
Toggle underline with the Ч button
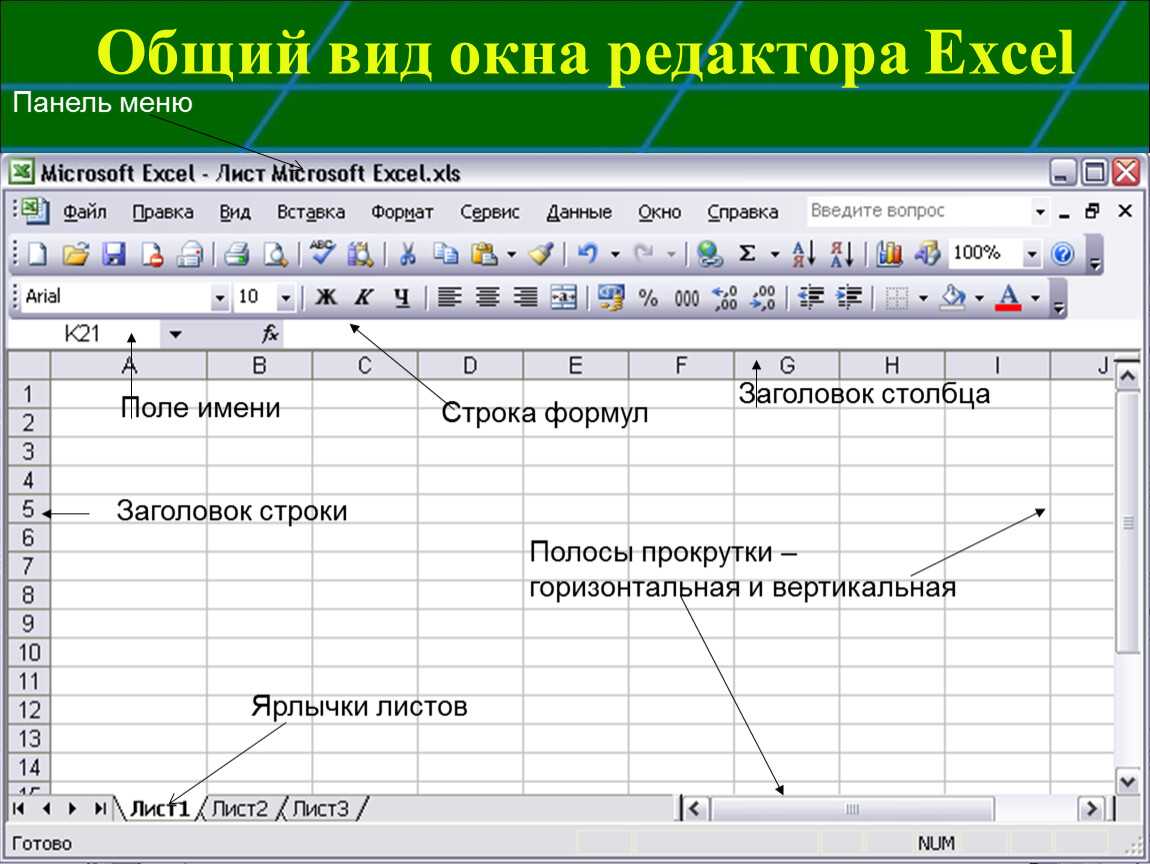(401, 298)
